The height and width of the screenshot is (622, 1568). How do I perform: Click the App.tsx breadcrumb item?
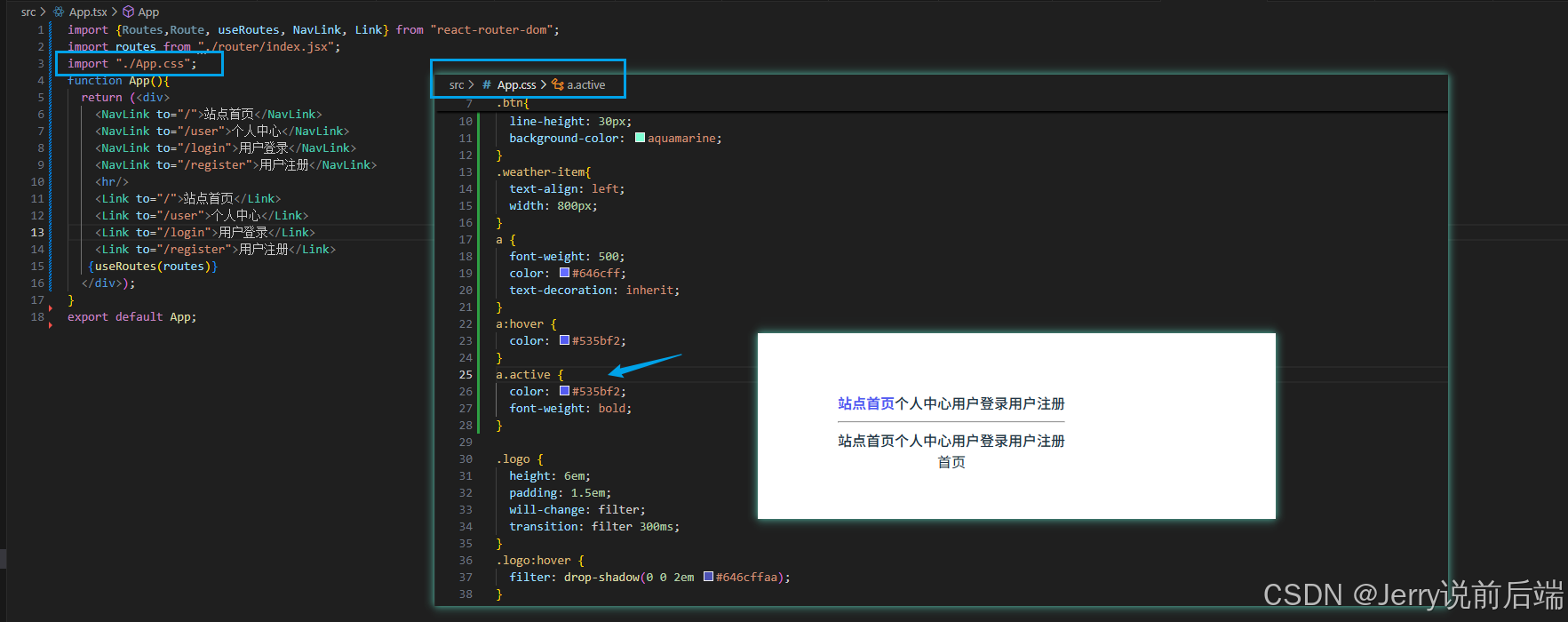88,12
